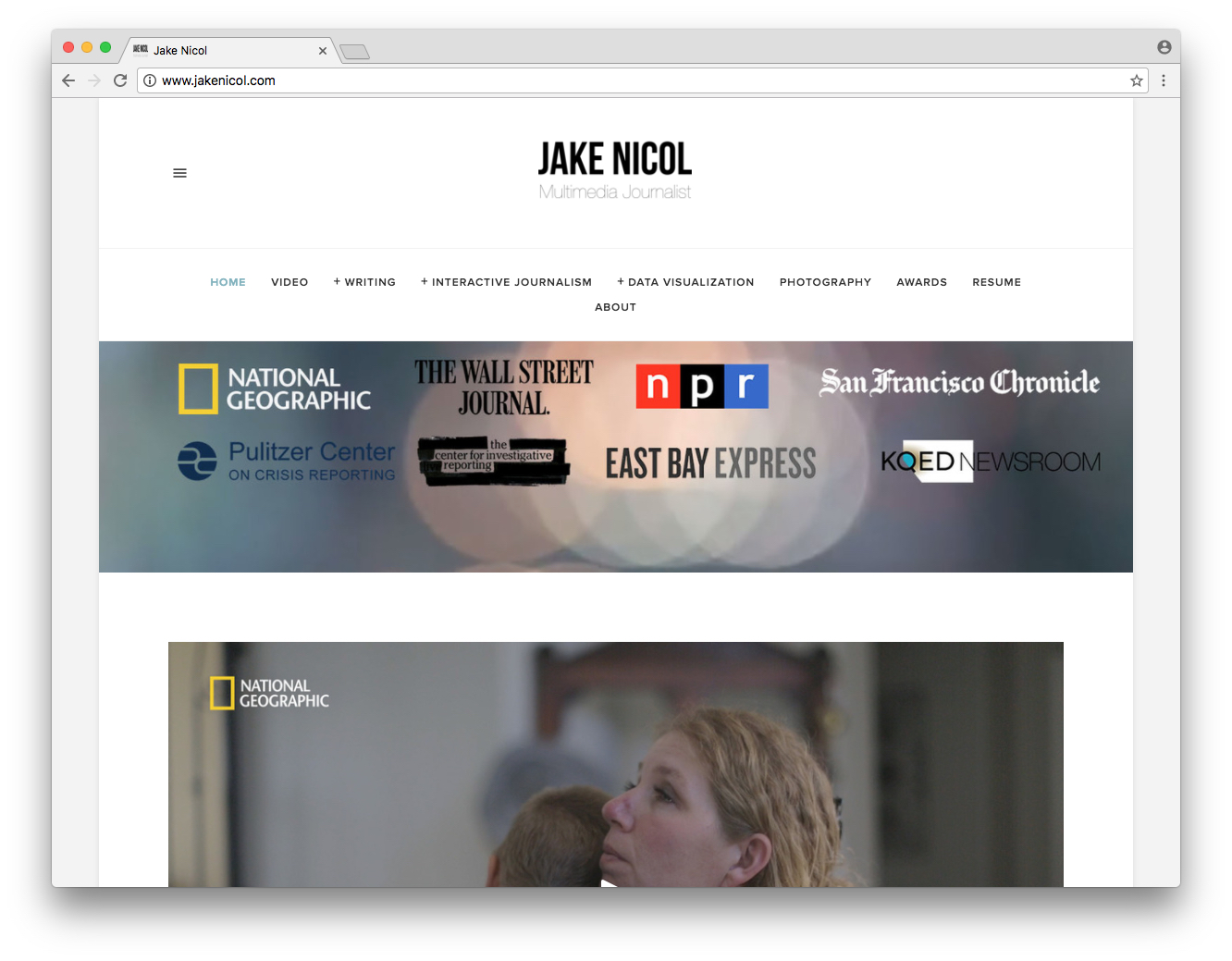This screenshot has width=1232, height=961.
Task: View site information icon in address bar
Action: click(150, 80)
